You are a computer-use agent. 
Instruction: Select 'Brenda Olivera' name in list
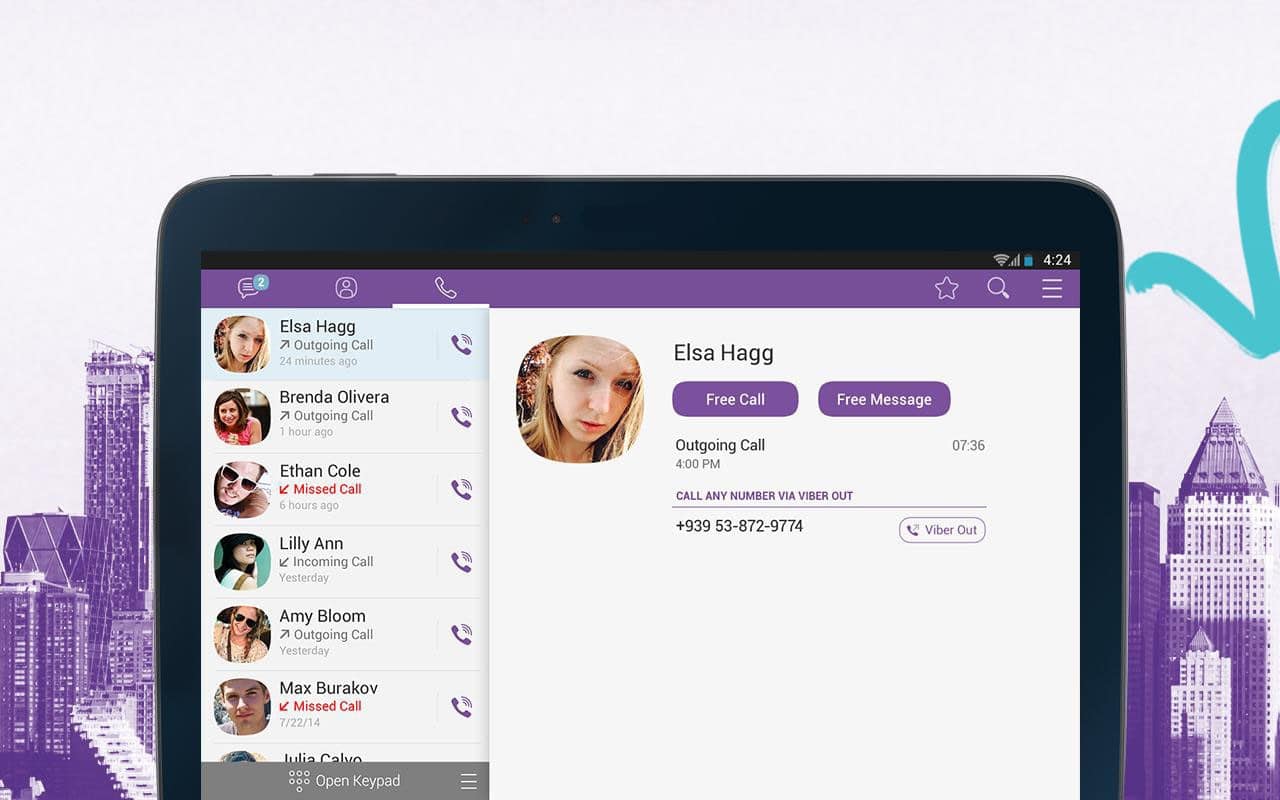coord(334,397)
